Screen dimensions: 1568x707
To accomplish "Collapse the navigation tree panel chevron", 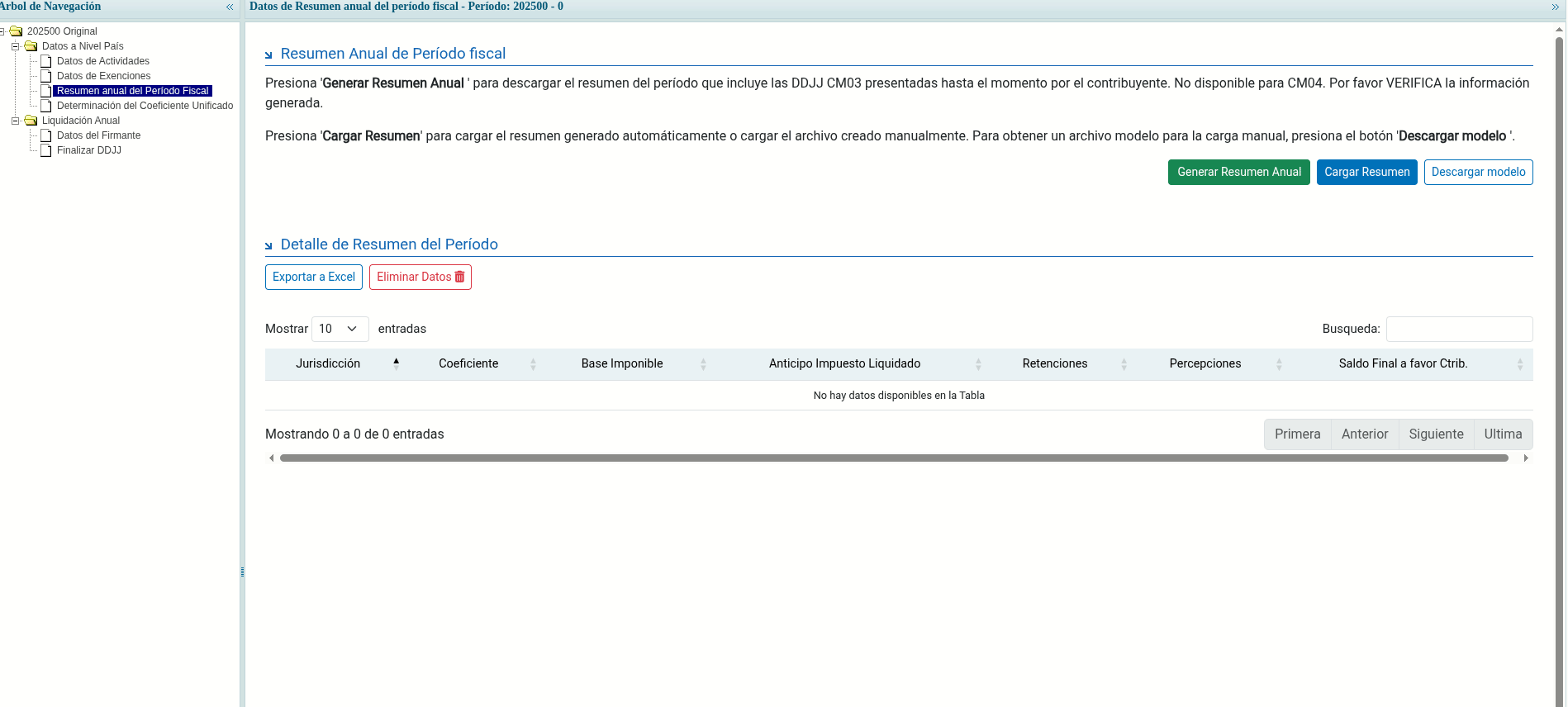I will coord(230,7).
